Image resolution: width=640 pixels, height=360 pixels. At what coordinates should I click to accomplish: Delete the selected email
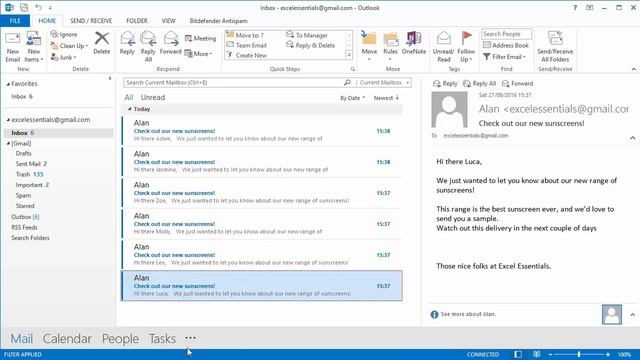pyautogui.click(x=102, y=43)
